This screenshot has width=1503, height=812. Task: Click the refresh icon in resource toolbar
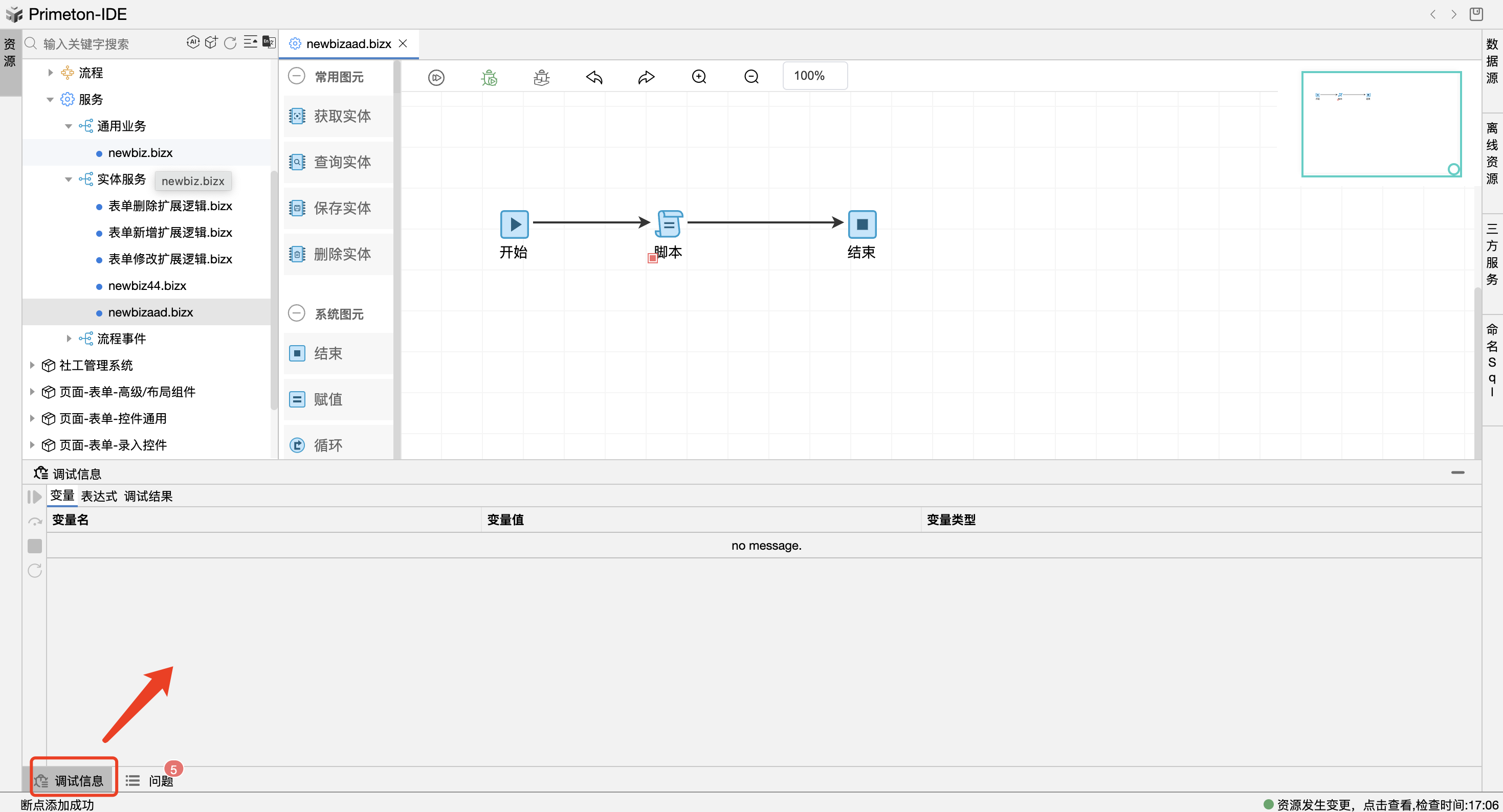(231, 43)
